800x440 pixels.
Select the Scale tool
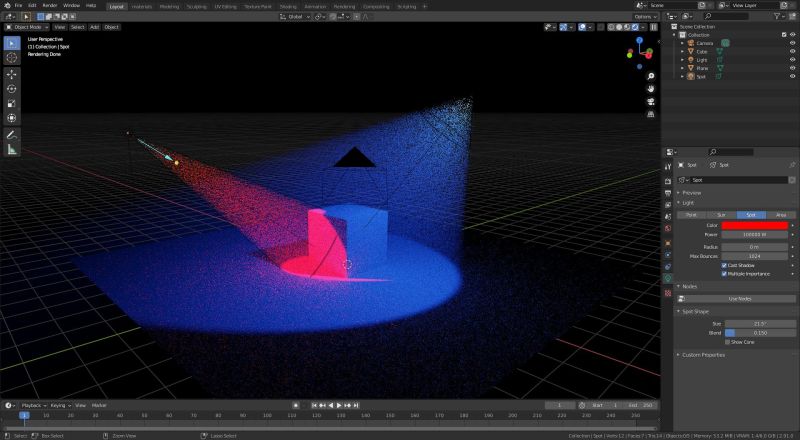[12, 104]
